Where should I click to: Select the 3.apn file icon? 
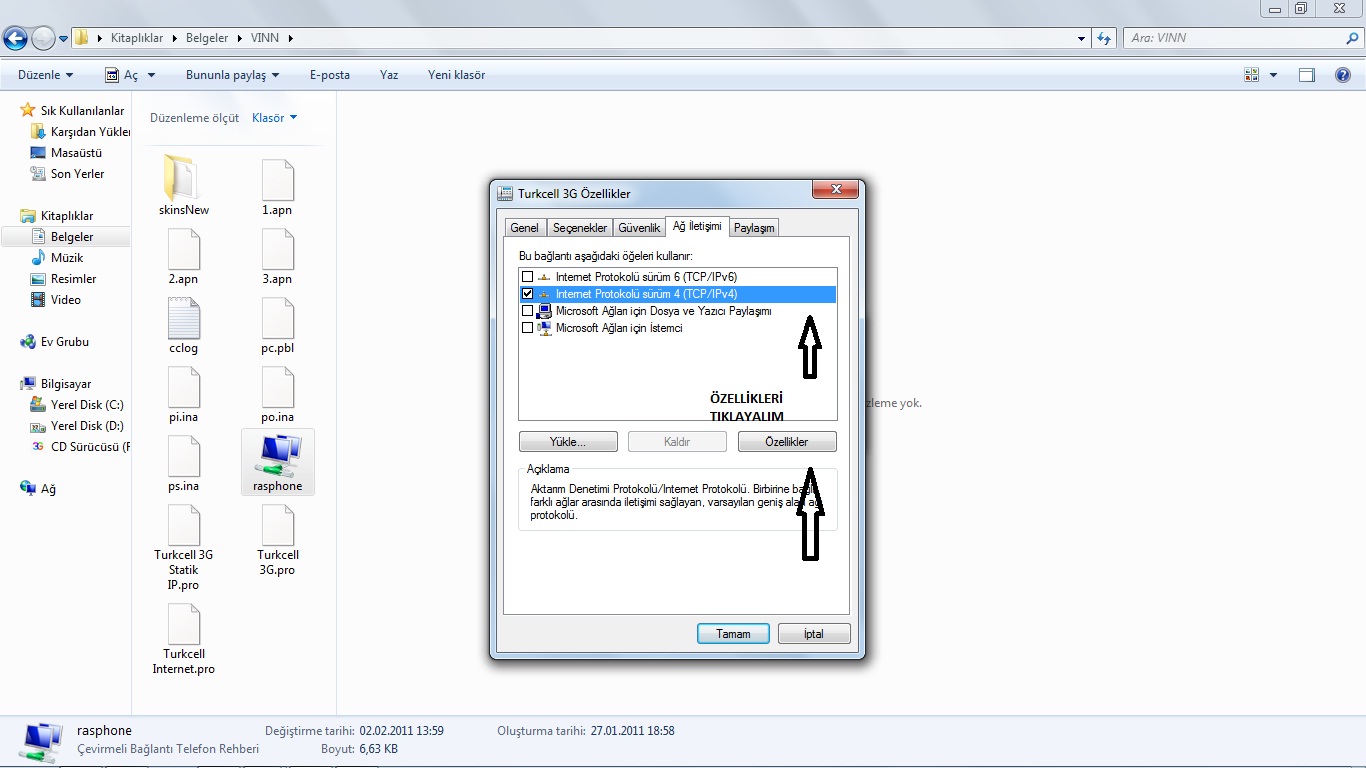[x=277, y=249]
